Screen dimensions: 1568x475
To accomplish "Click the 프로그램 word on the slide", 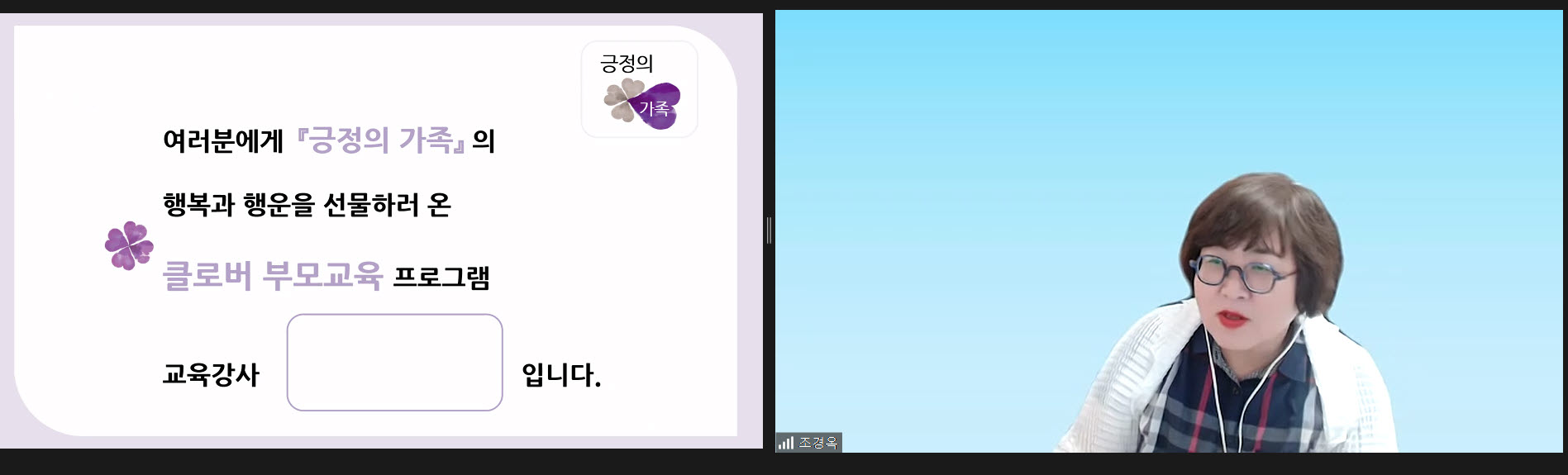I will pyautogui.click(x=441, y=277).
